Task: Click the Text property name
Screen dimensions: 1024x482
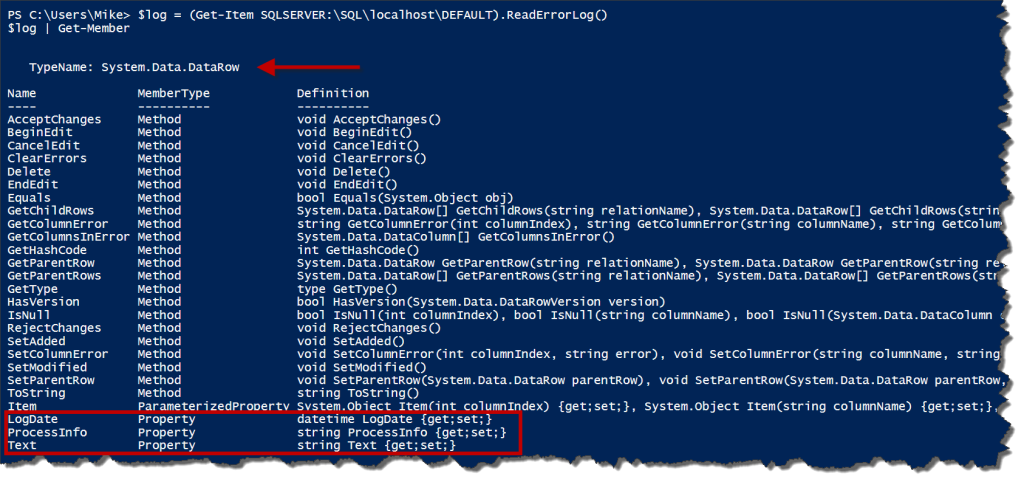Action: pos(22,445)
